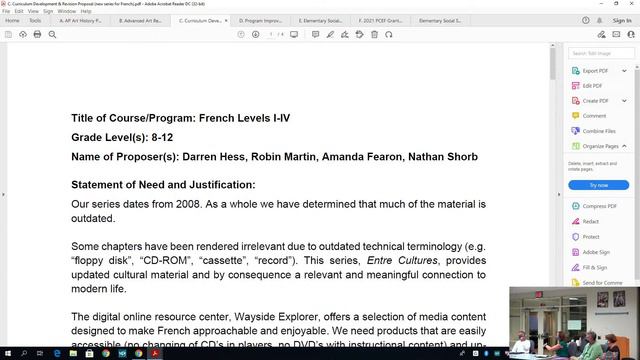Click the Windows Start button
The height and width of the screenshot is (360, 640).
click(8, 353)
